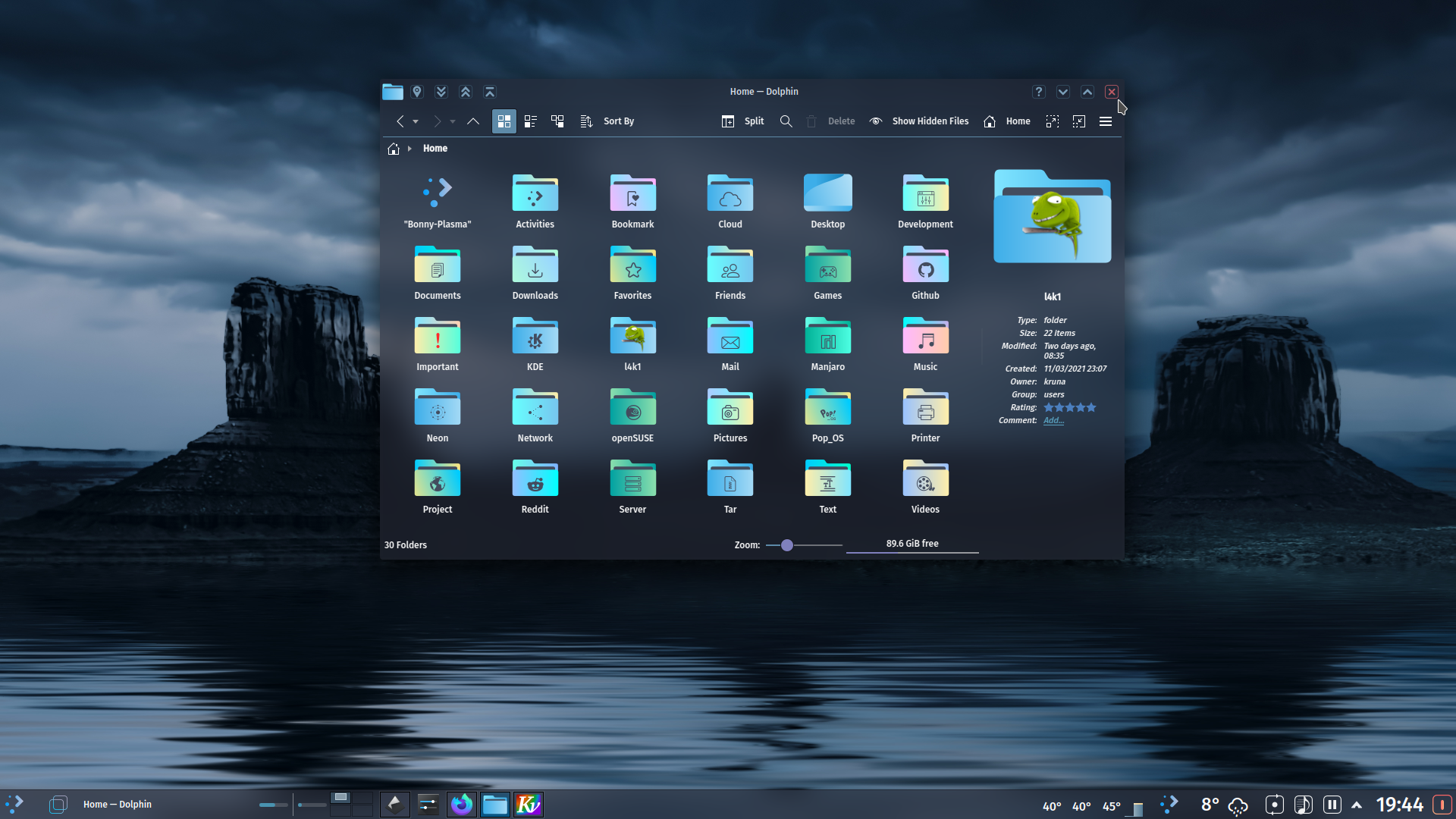Expand the back history dropdown arrow
The height and width of the screenshot is (819, 1456).
(x=416, y=121)
